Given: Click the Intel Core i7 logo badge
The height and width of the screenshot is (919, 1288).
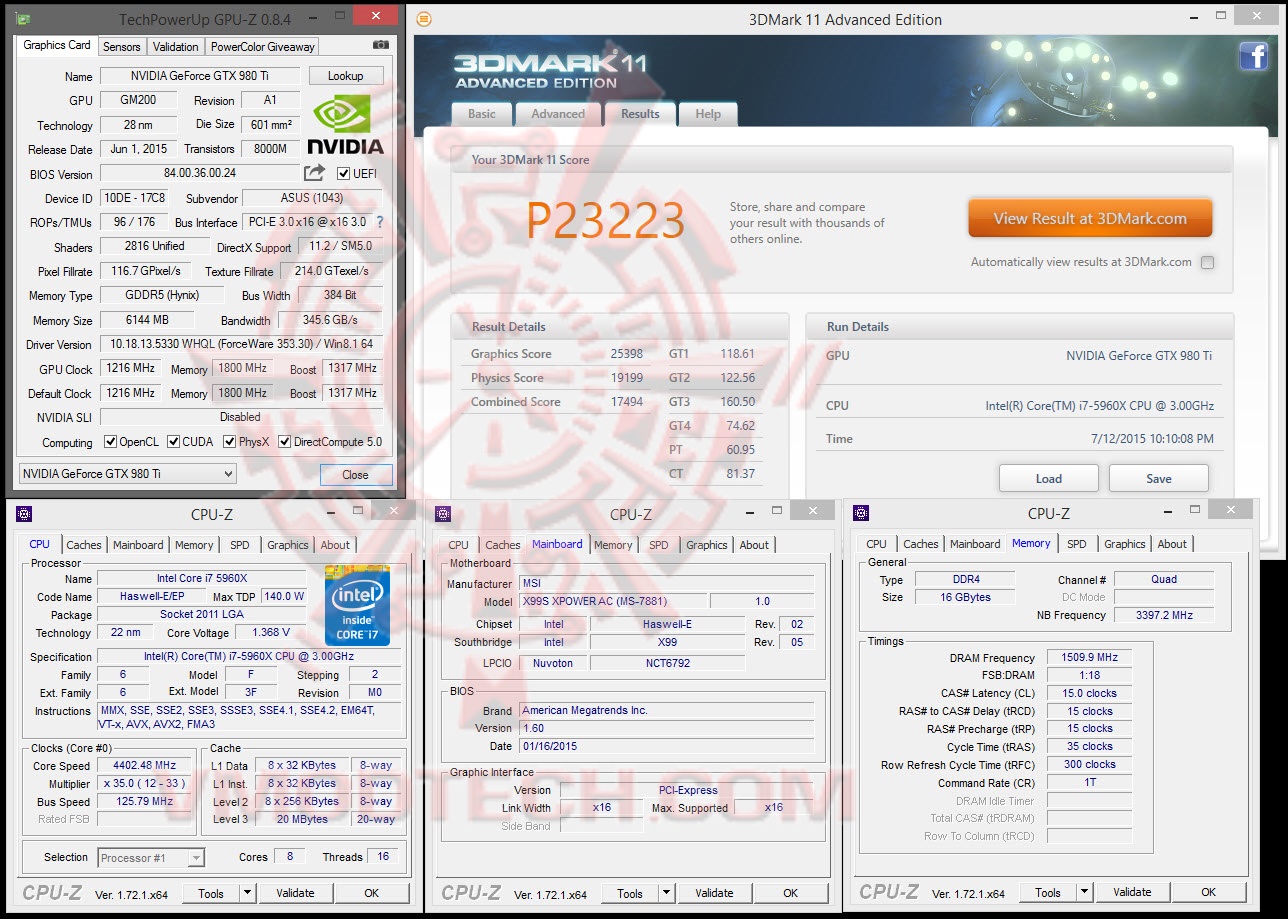Looking at the screenshot, I should point(357,605).
